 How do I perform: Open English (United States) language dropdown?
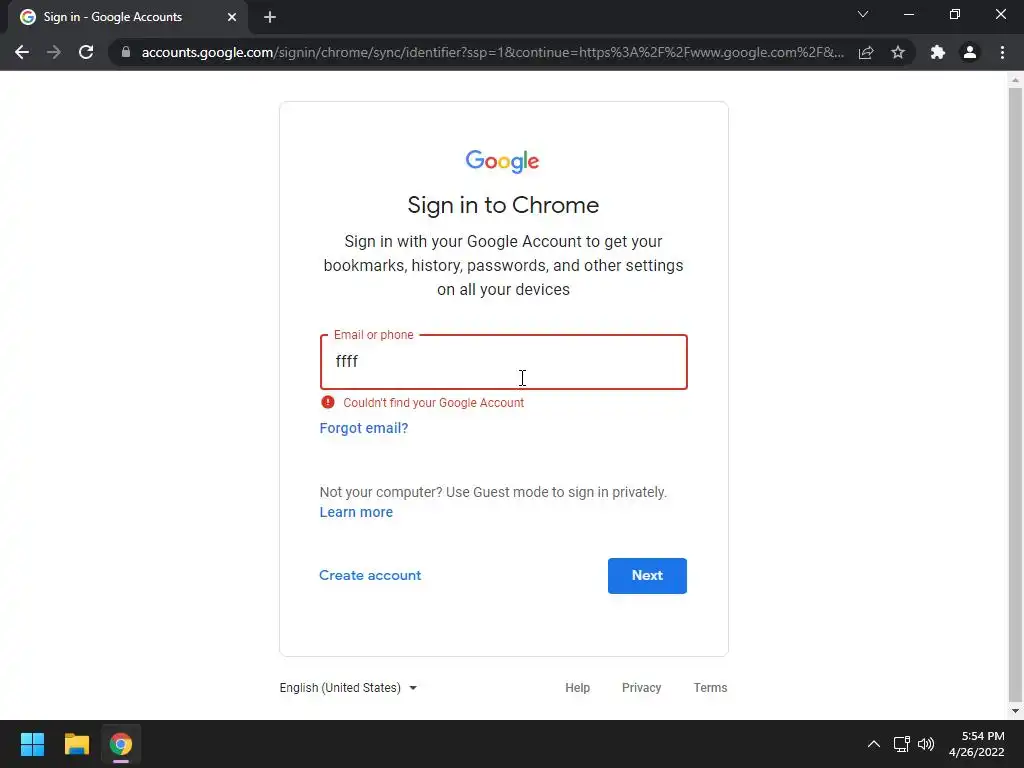click(348, 688)
